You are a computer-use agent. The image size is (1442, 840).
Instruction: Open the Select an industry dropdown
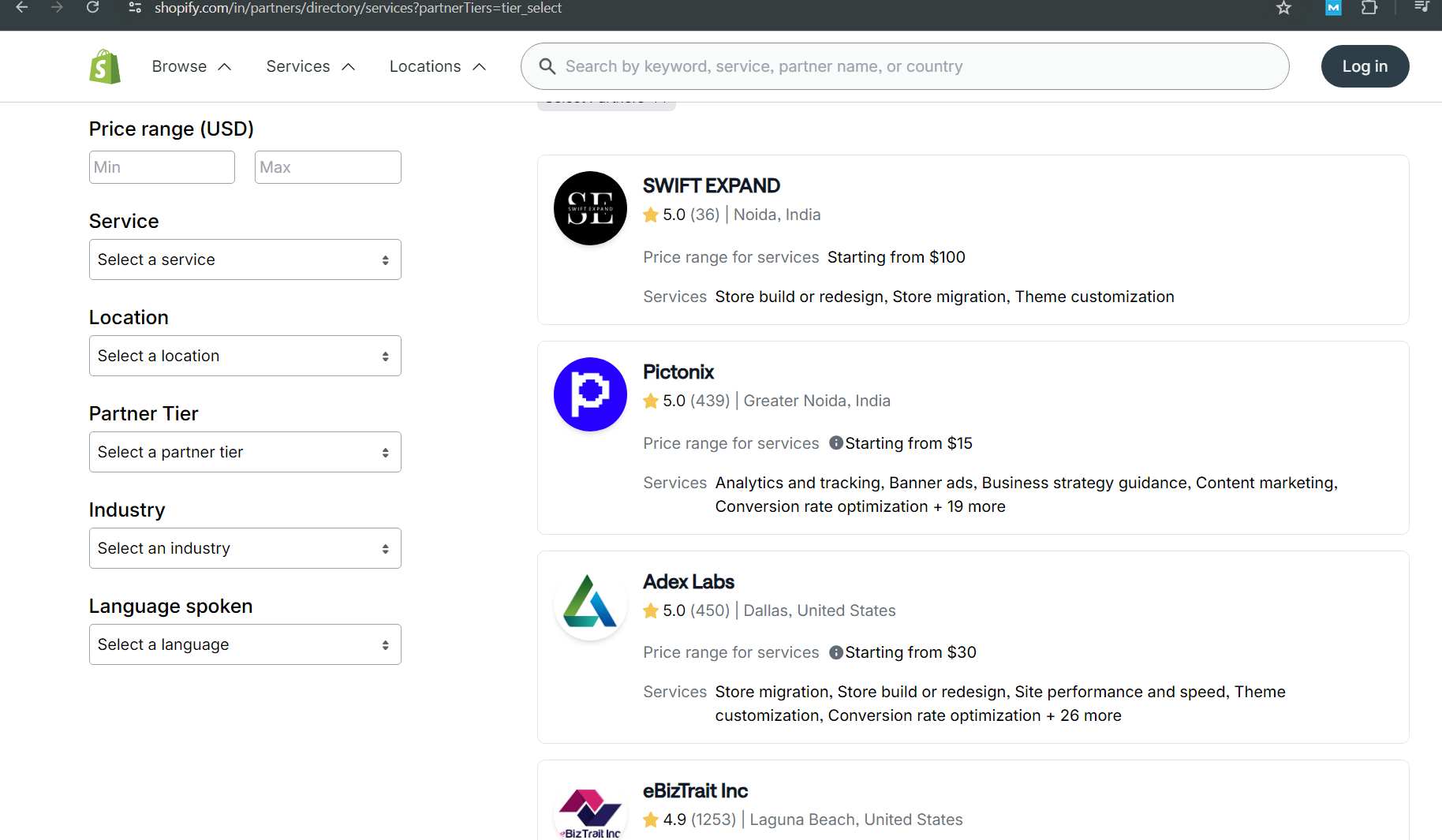(x=245, y=548)
